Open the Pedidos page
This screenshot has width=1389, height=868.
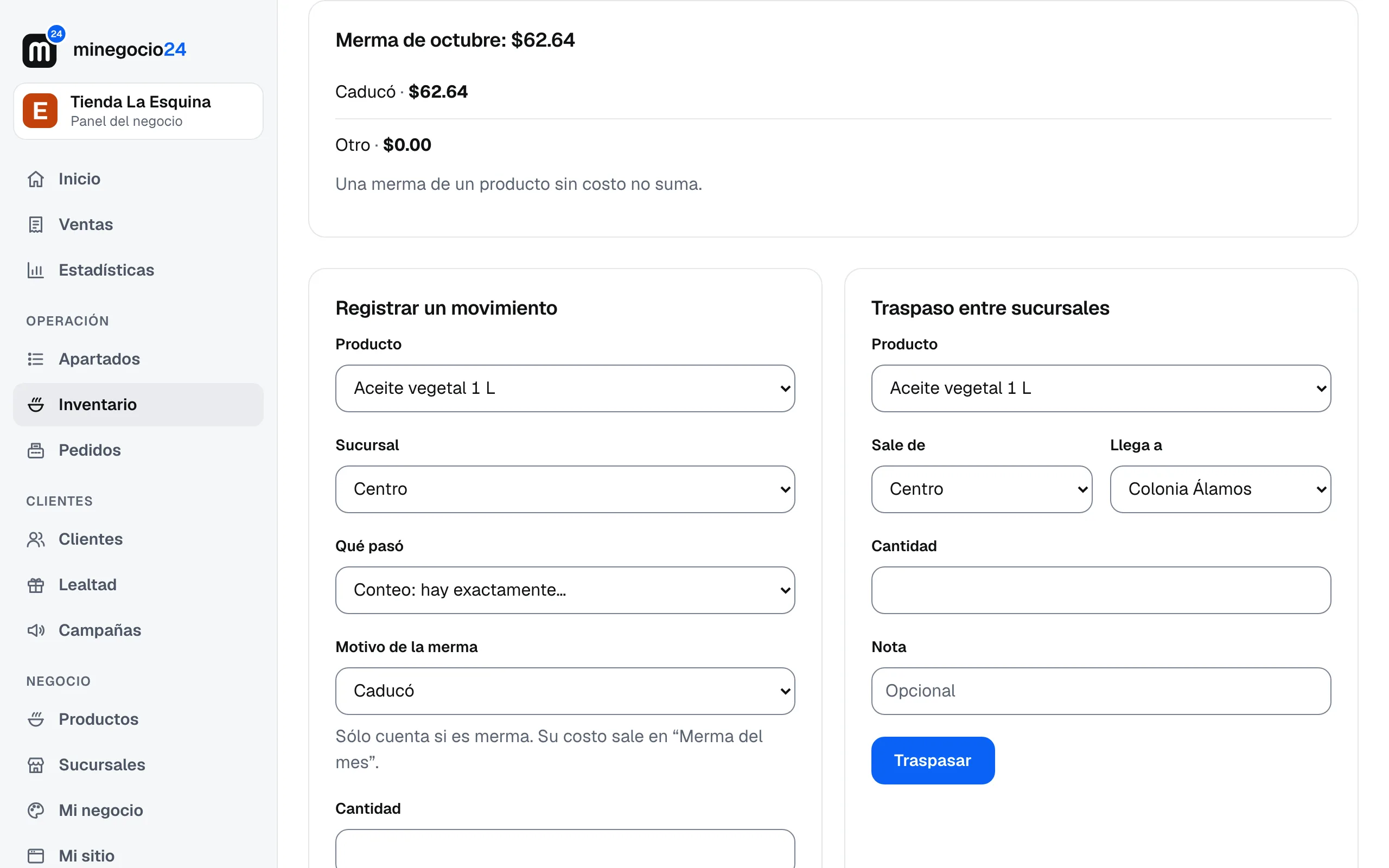[x=138, y=450]
